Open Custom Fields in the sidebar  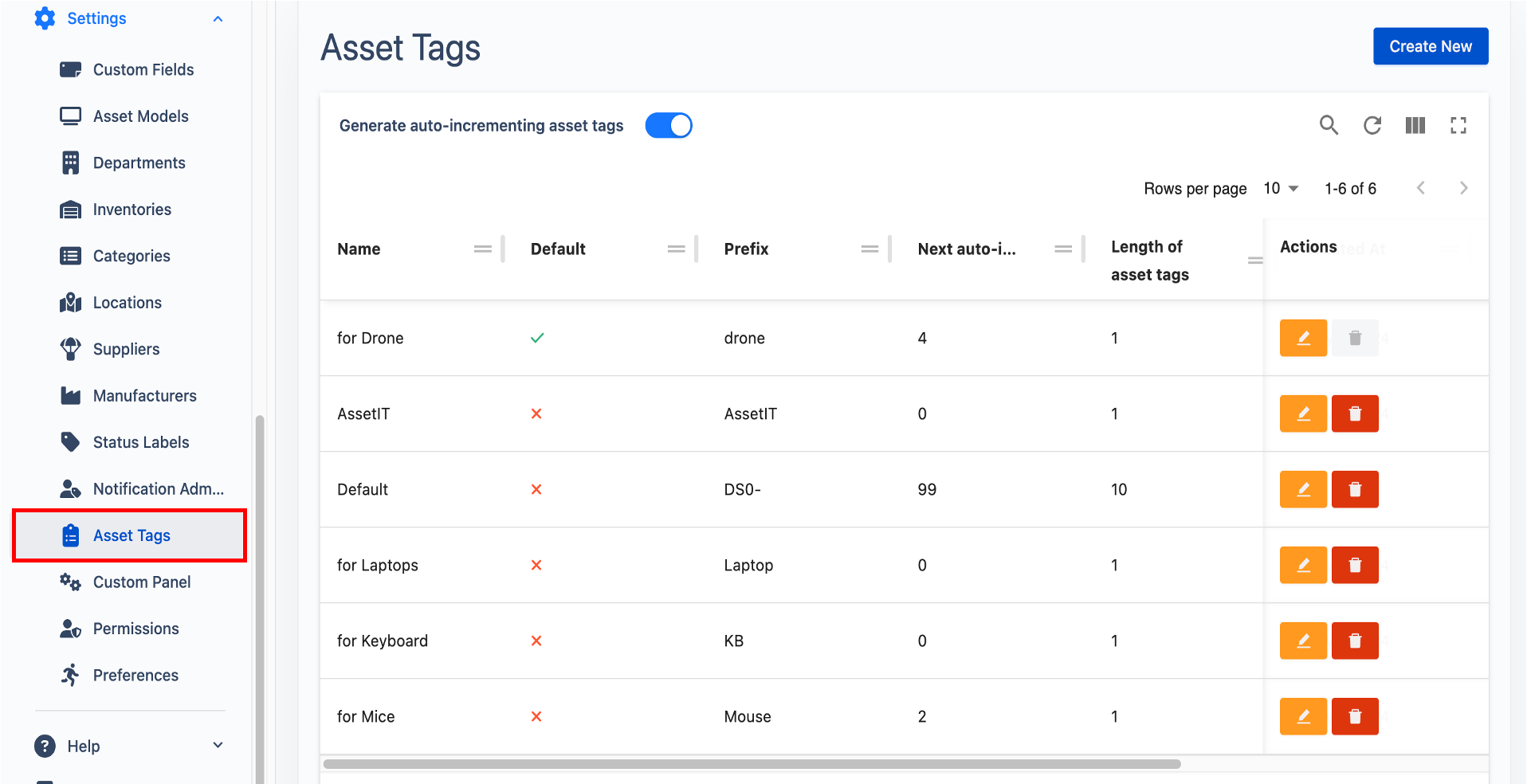pos(143,70)
